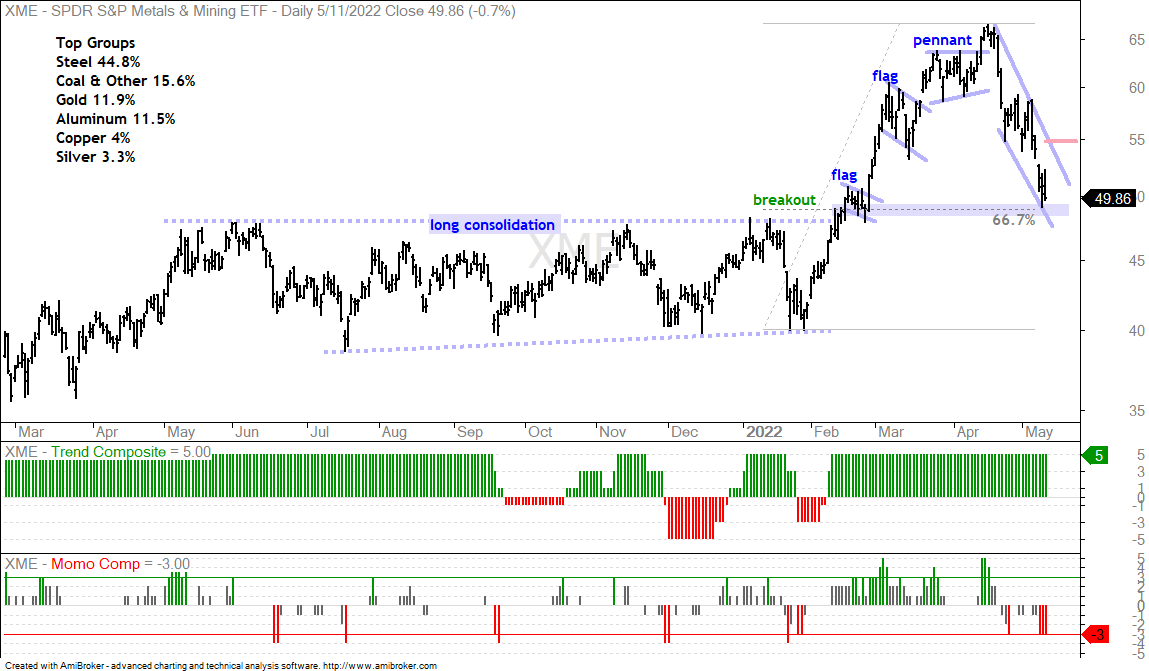Click the Jun date axis label

click(x=247, y=432)
